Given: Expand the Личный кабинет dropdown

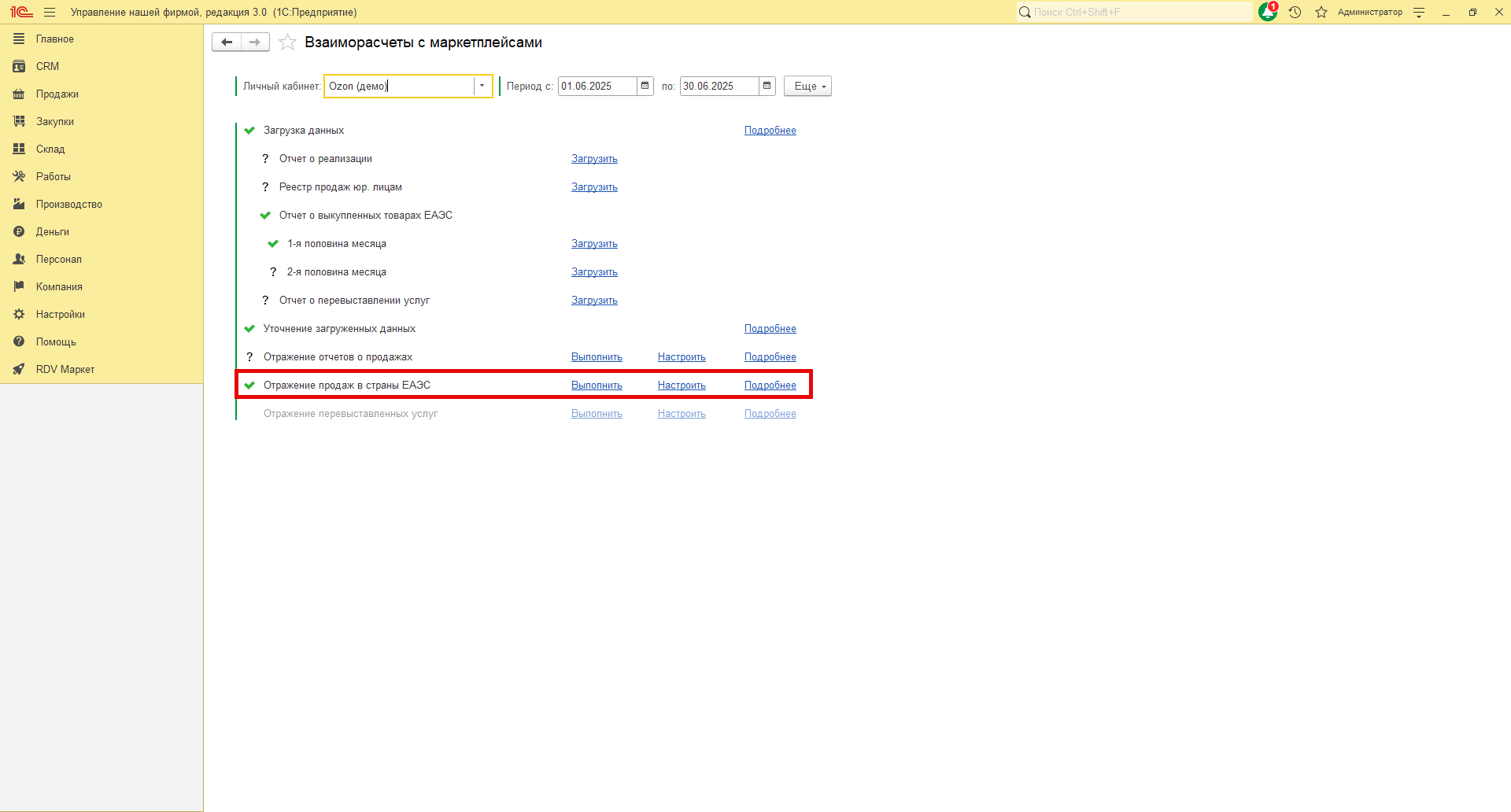Looking at the screenshot, I should click(482, 86).
